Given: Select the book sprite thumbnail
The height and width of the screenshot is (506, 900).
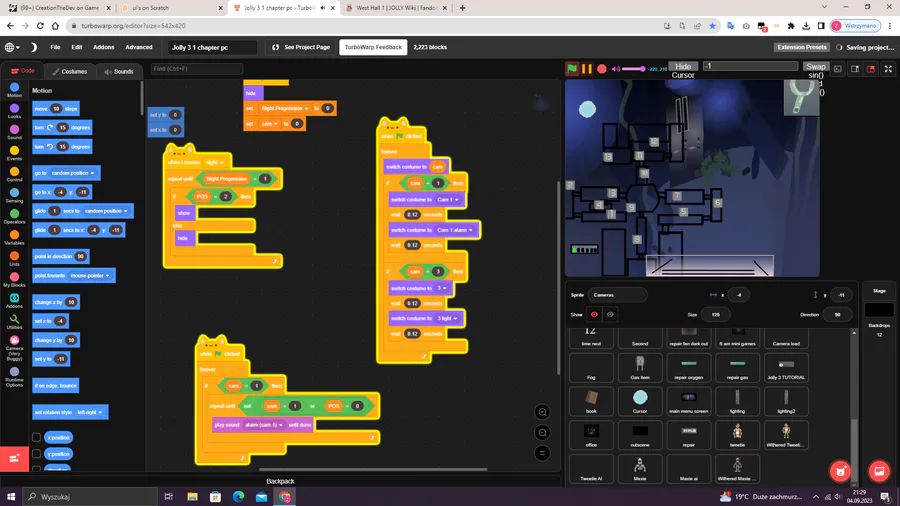Looking at the screenshot, I should point(591,401).
